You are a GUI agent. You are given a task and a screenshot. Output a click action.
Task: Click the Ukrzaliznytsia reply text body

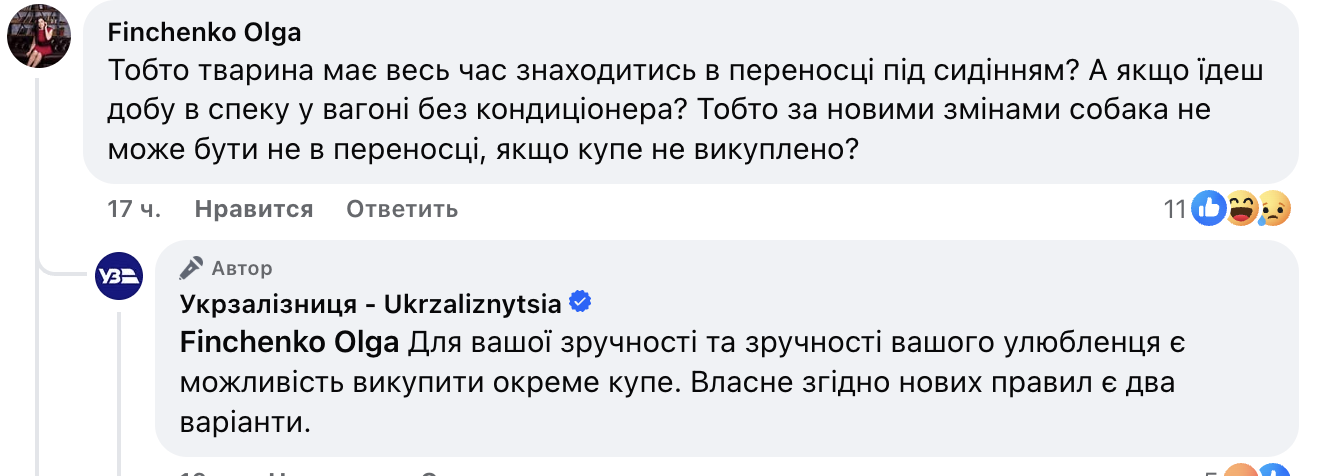pos(700,383)
